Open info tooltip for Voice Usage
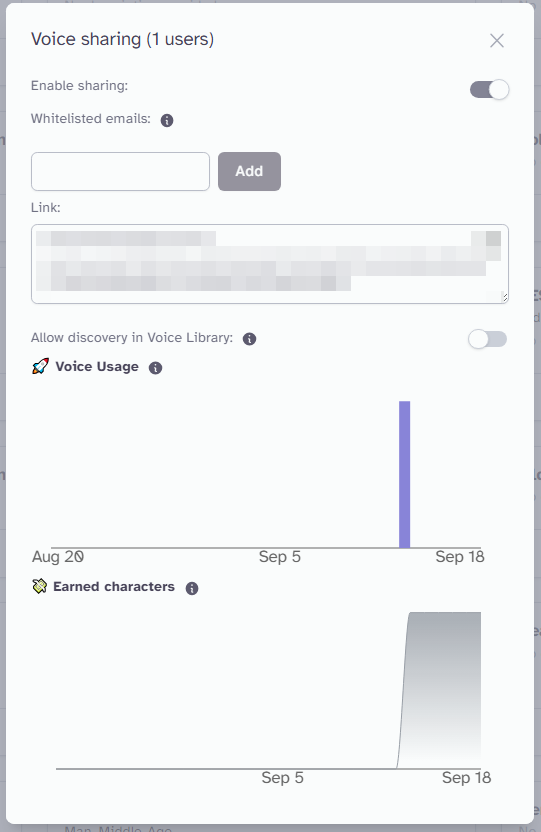The height and width of the screenshot is (832, 541). pyautogui.click(x=155, y=368)
